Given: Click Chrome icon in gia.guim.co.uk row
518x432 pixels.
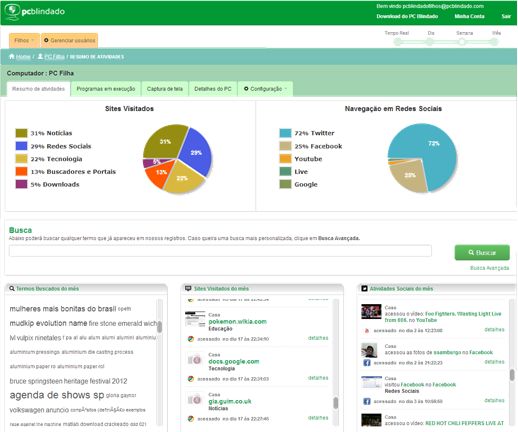Looking at the screenshot, I should point(191,419).
